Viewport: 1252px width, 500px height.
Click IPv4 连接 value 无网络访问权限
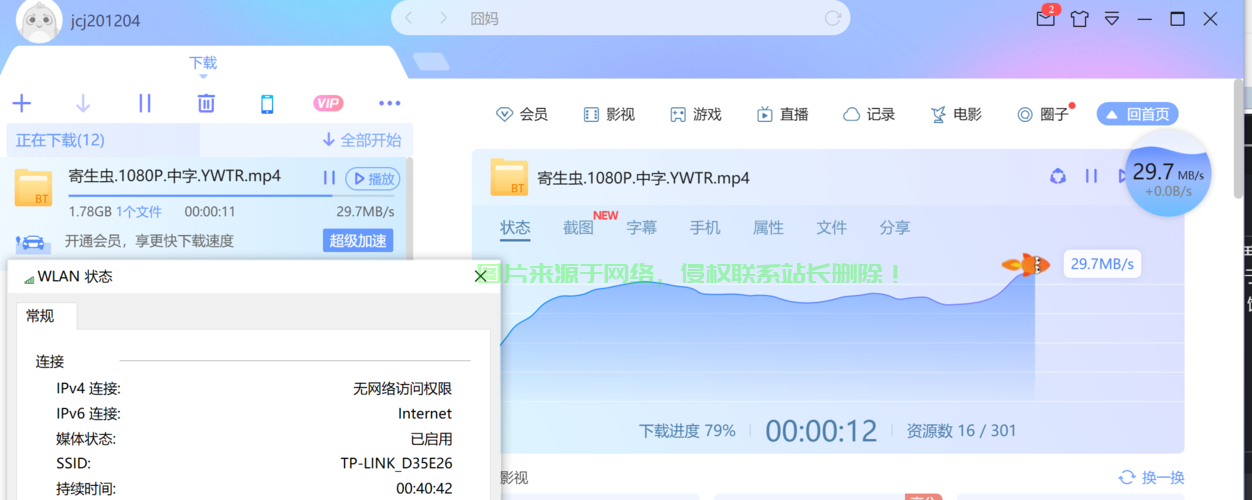[x=402, y=388]
